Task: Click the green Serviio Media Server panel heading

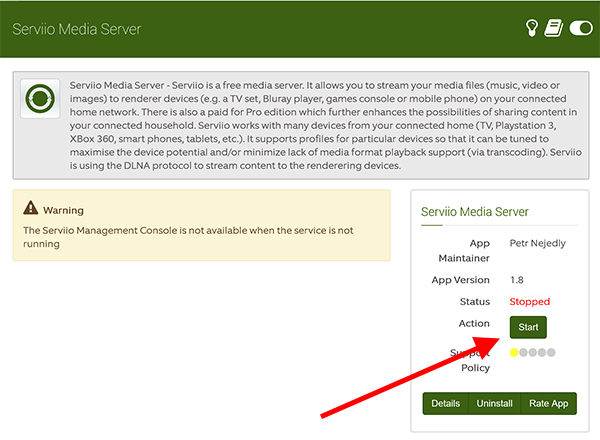Action: point(474,212)
